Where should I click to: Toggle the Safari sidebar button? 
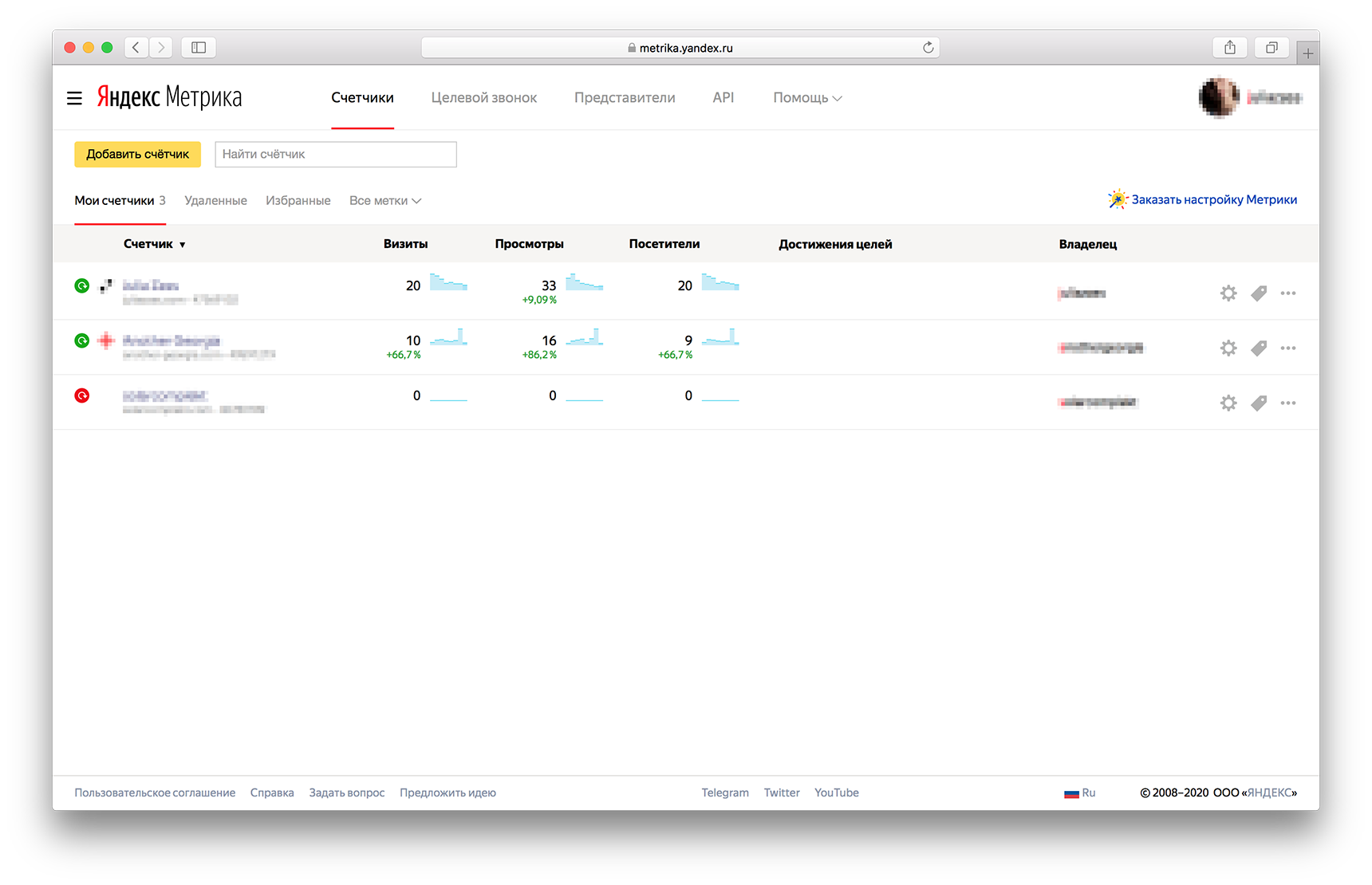(199, 48)
